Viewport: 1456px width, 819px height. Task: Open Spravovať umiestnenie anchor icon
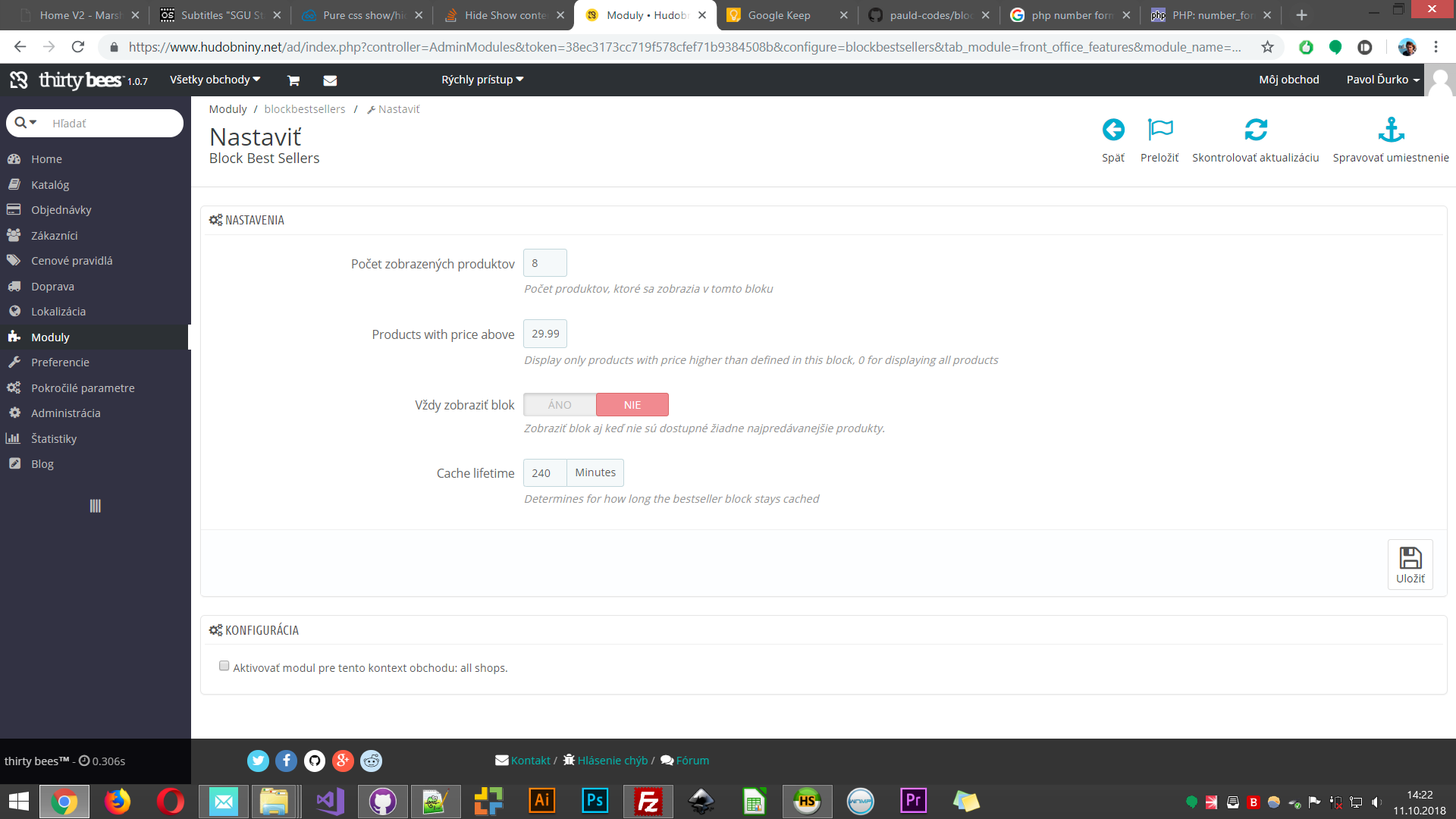click(1391, 130)
